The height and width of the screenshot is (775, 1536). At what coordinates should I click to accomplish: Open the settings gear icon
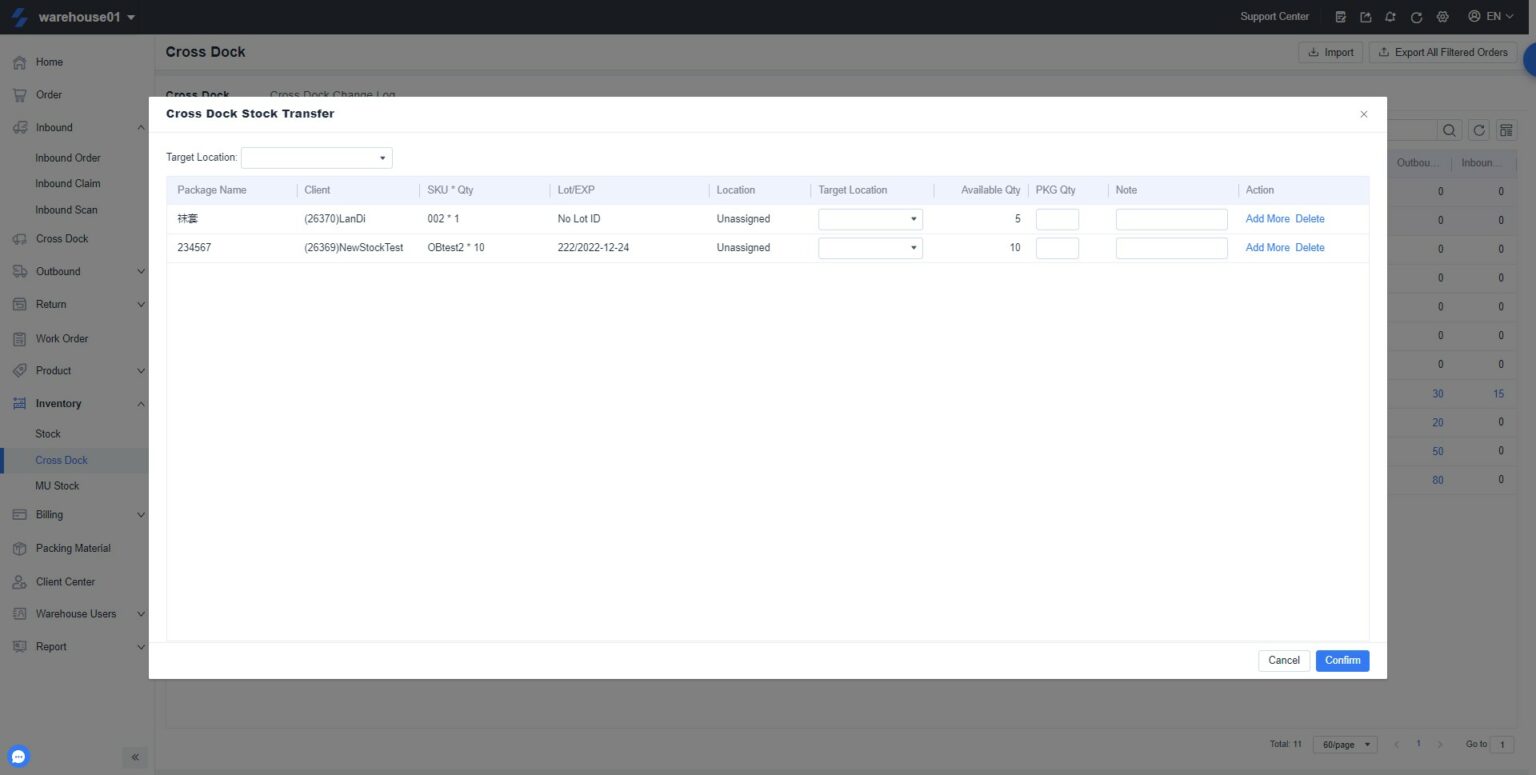tap(1440, 17)
